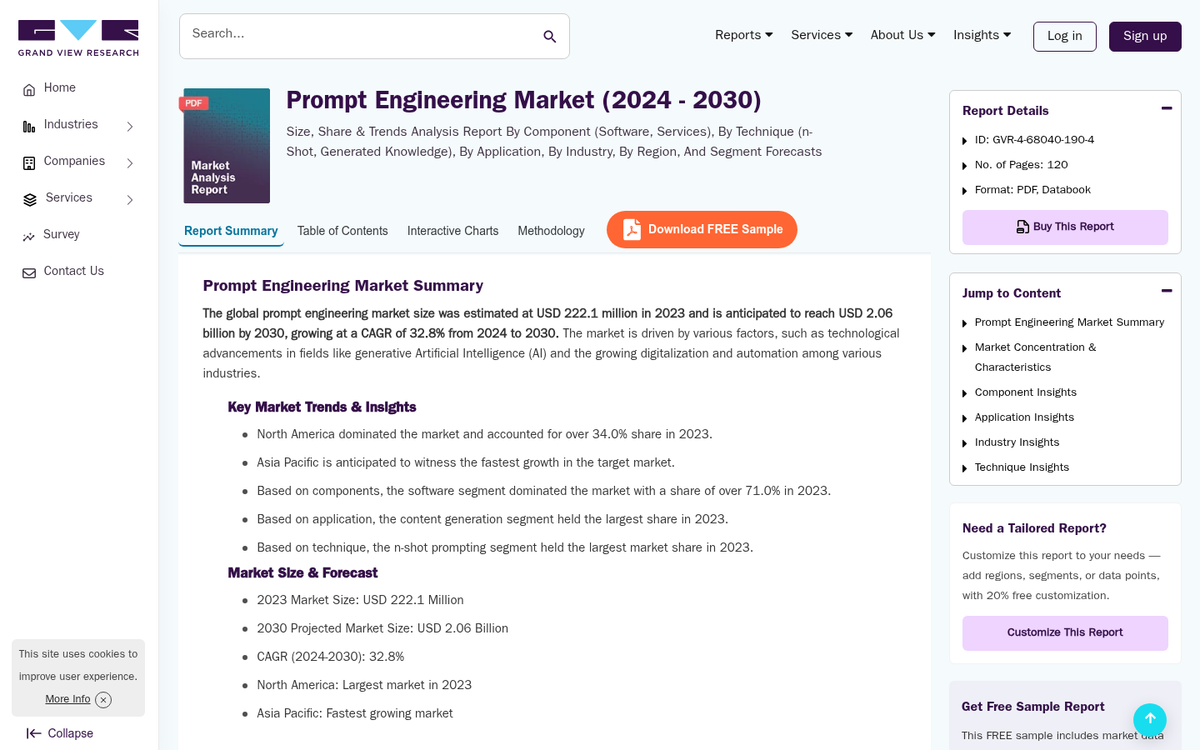Screen dimensions: 1200x750
Task: Click Download FREE Sample button
Action: click(x=702, y=229)
